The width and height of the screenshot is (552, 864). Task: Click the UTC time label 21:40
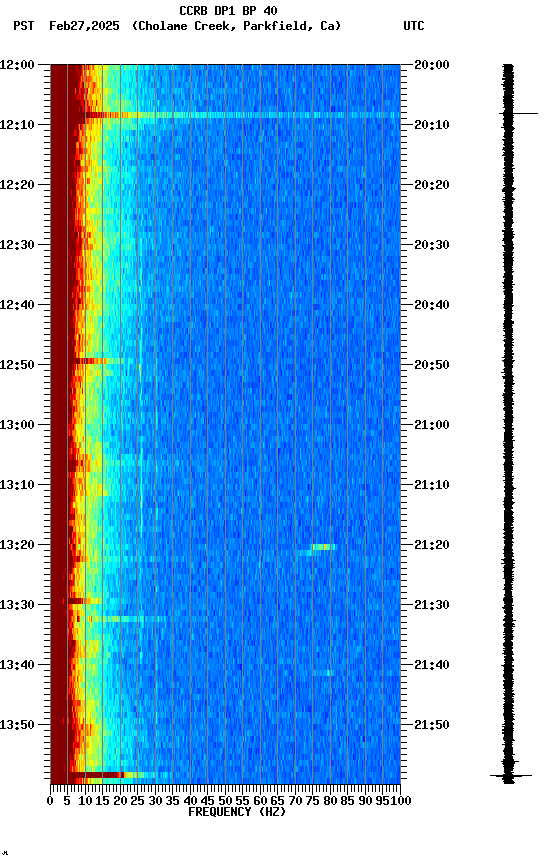(x=431, y=665)
